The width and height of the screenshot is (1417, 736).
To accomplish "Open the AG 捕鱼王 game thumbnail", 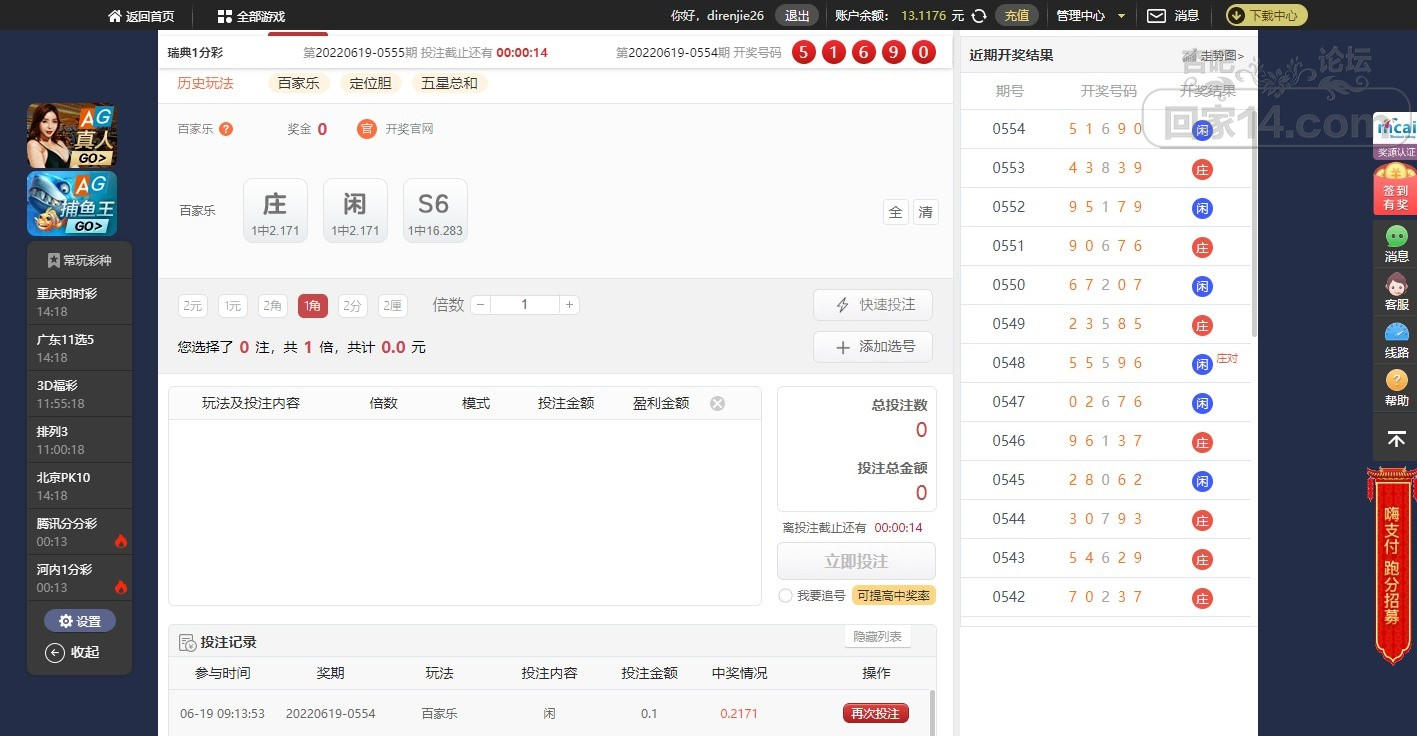I will tap(72, 203).
